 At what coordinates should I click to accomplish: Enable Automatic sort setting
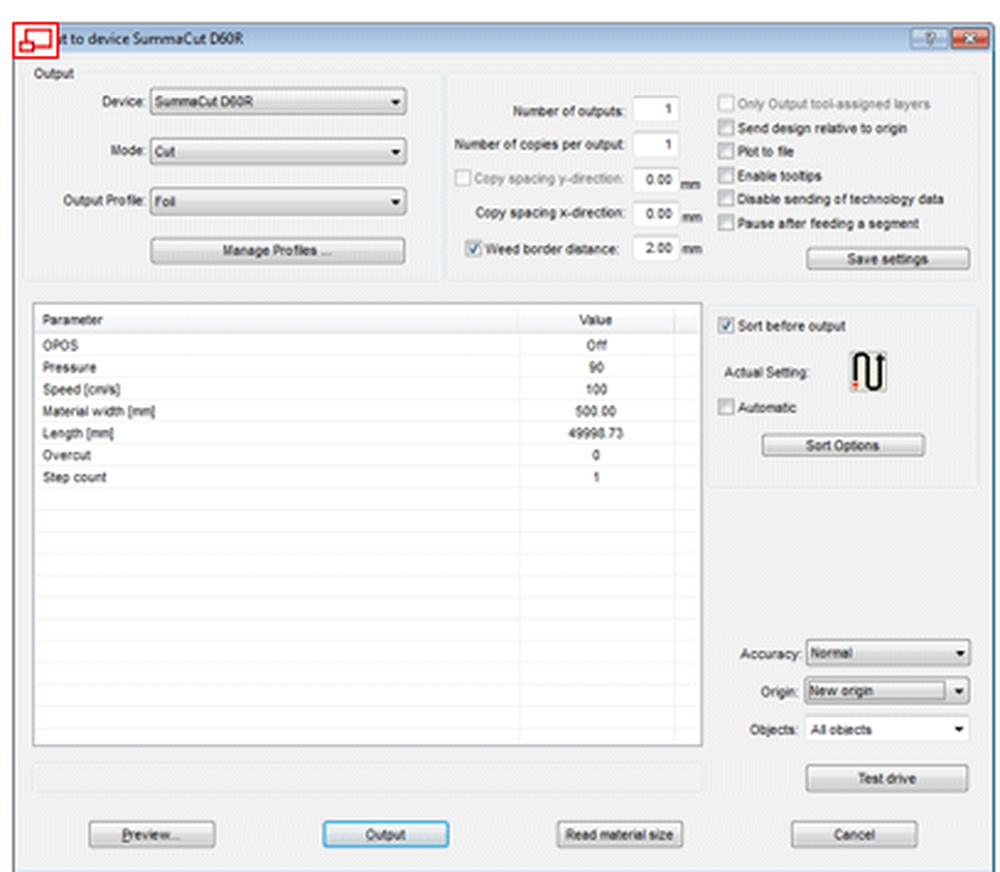(x=726, y=407)
